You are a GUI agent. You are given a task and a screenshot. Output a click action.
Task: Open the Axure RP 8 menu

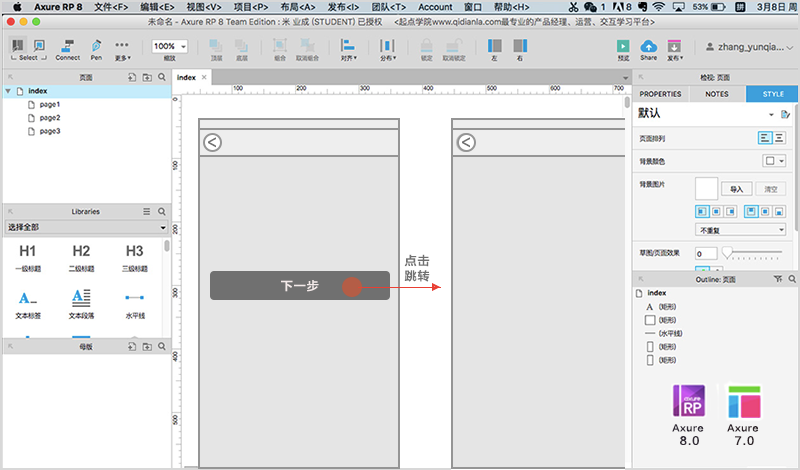click(x=58, y=7)
